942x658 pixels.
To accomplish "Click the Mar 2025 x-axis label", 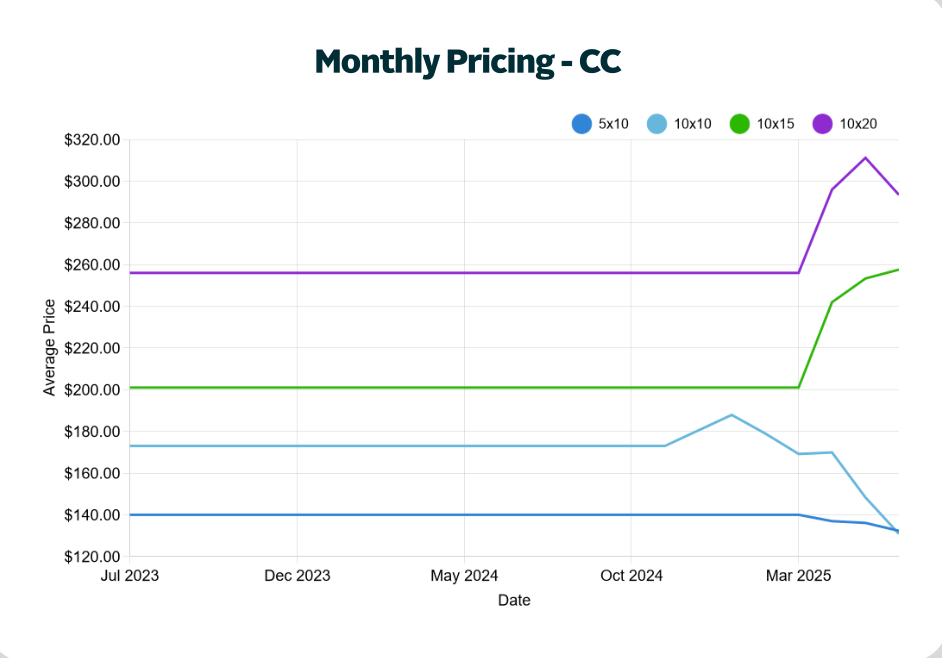I will coord(798,576).
